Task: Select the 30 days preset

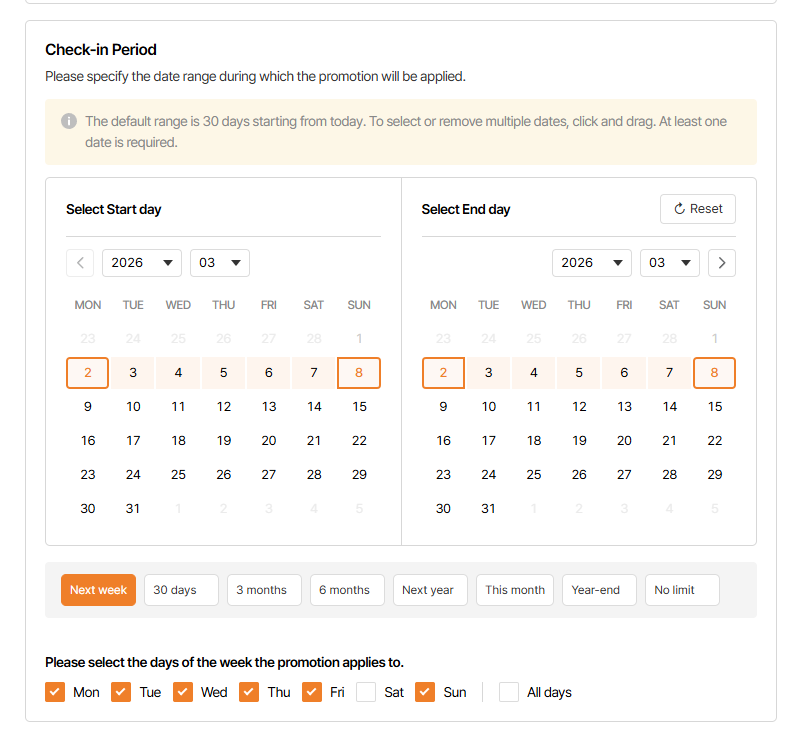Action: pos(181,590)
